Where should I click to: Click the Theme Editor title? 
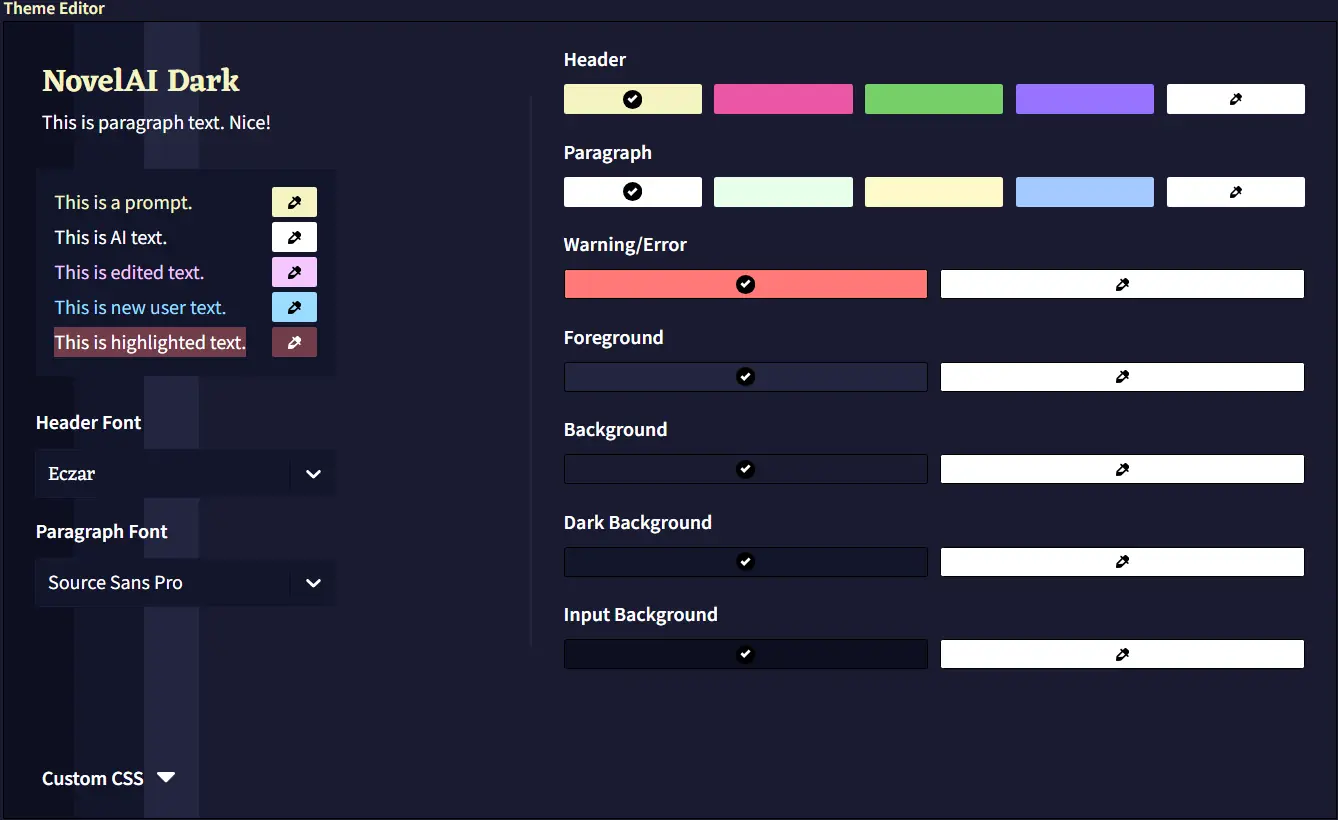point(54,8)
